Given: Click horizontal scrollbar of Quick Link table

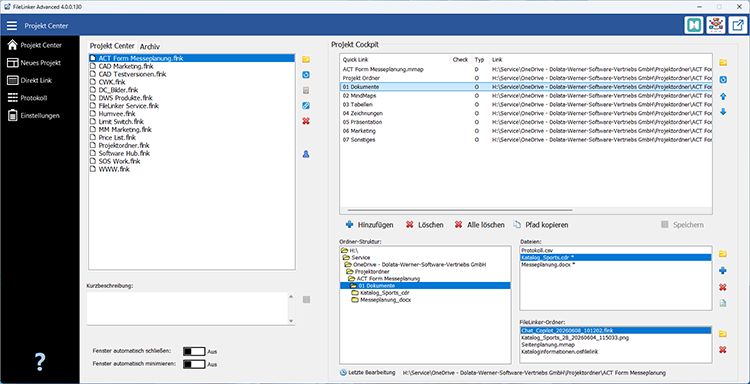Looking at the screenshot, I should point(460,210).
